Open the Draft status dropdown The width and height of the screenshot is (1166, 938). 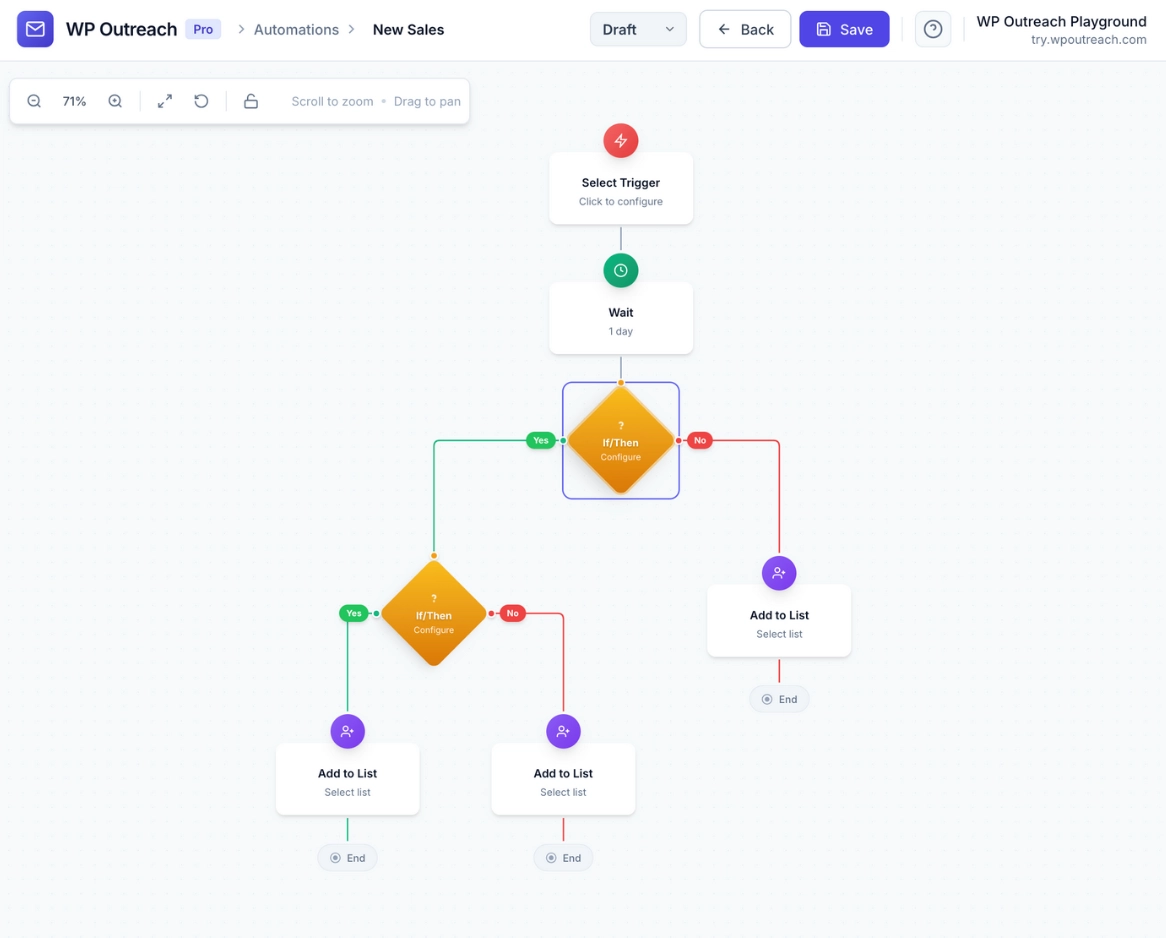(637, 29)
